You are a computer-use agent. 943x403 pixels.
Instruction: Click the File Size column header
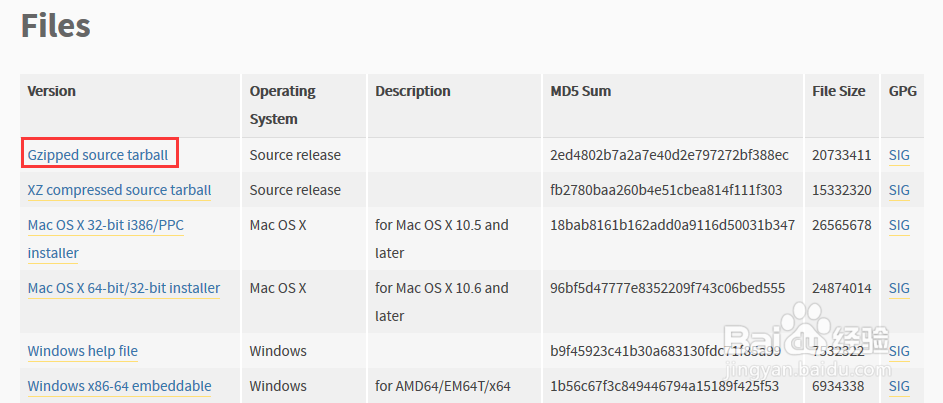coord(838,91)
